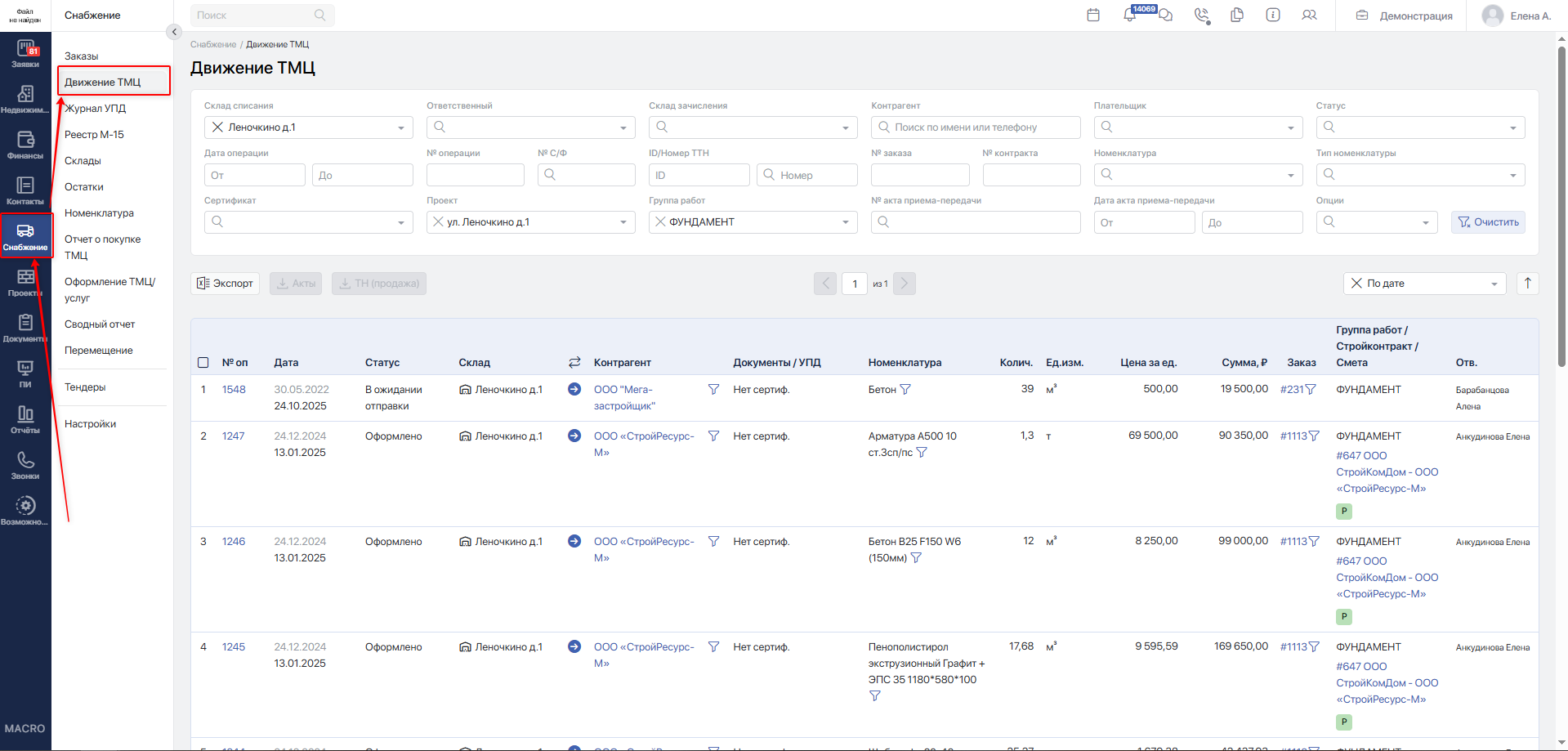The image size is (1568, 751).
Task: Open the Остатки menu item
Action: (x=84, y=187)
